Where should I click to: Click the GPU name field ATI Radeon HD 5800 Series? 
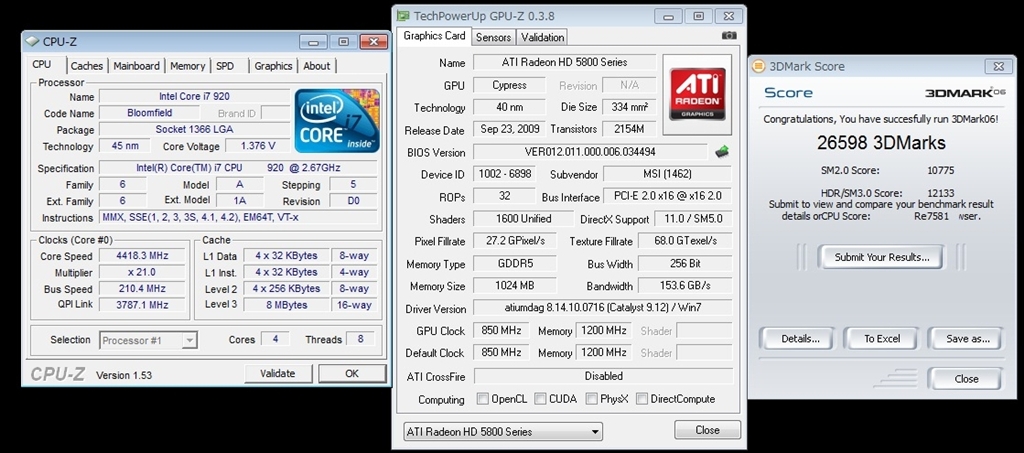564,63
